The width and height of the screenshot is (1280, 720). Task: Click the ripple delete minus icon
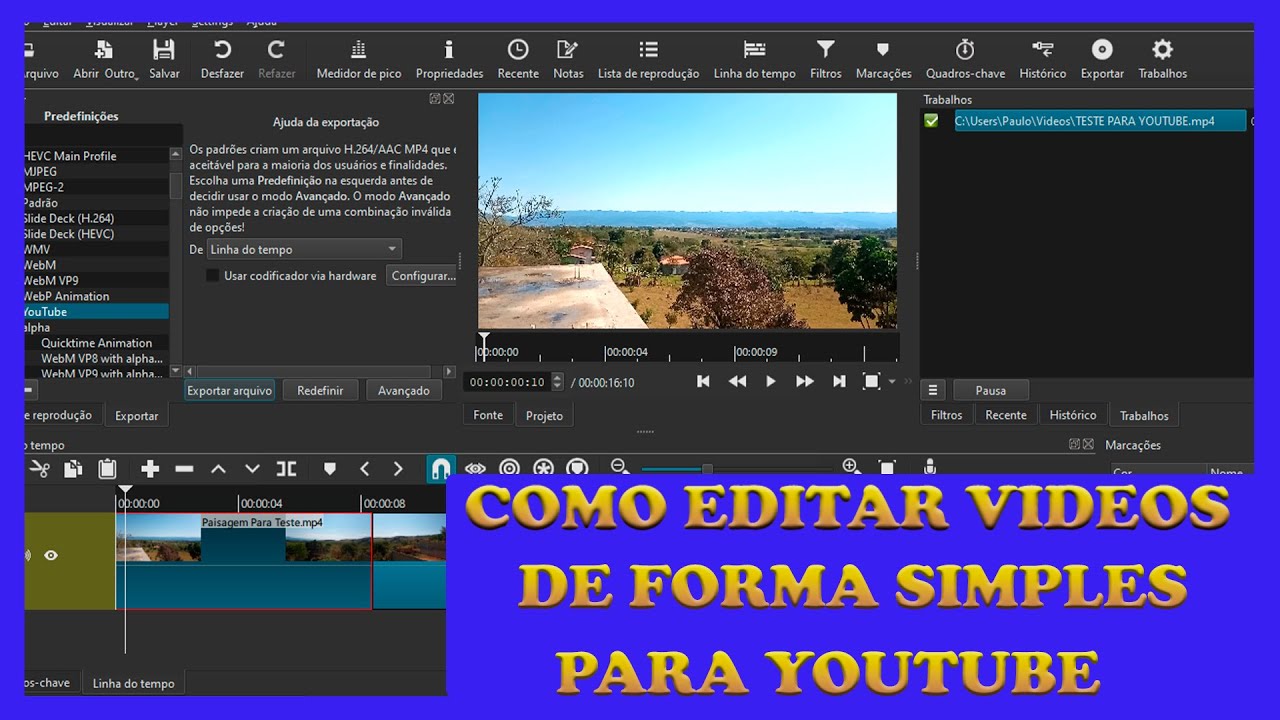pos(184,468)
